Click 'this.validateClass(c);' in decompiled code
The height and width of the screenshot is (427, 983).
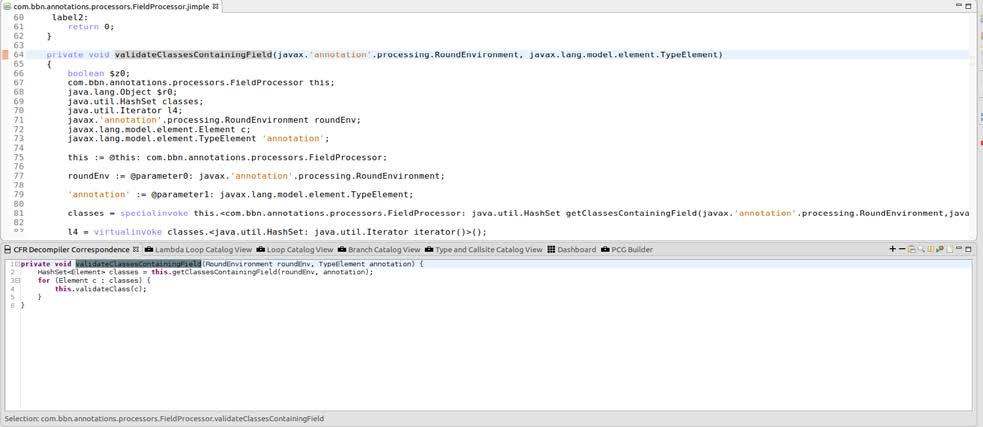(101, 289)
